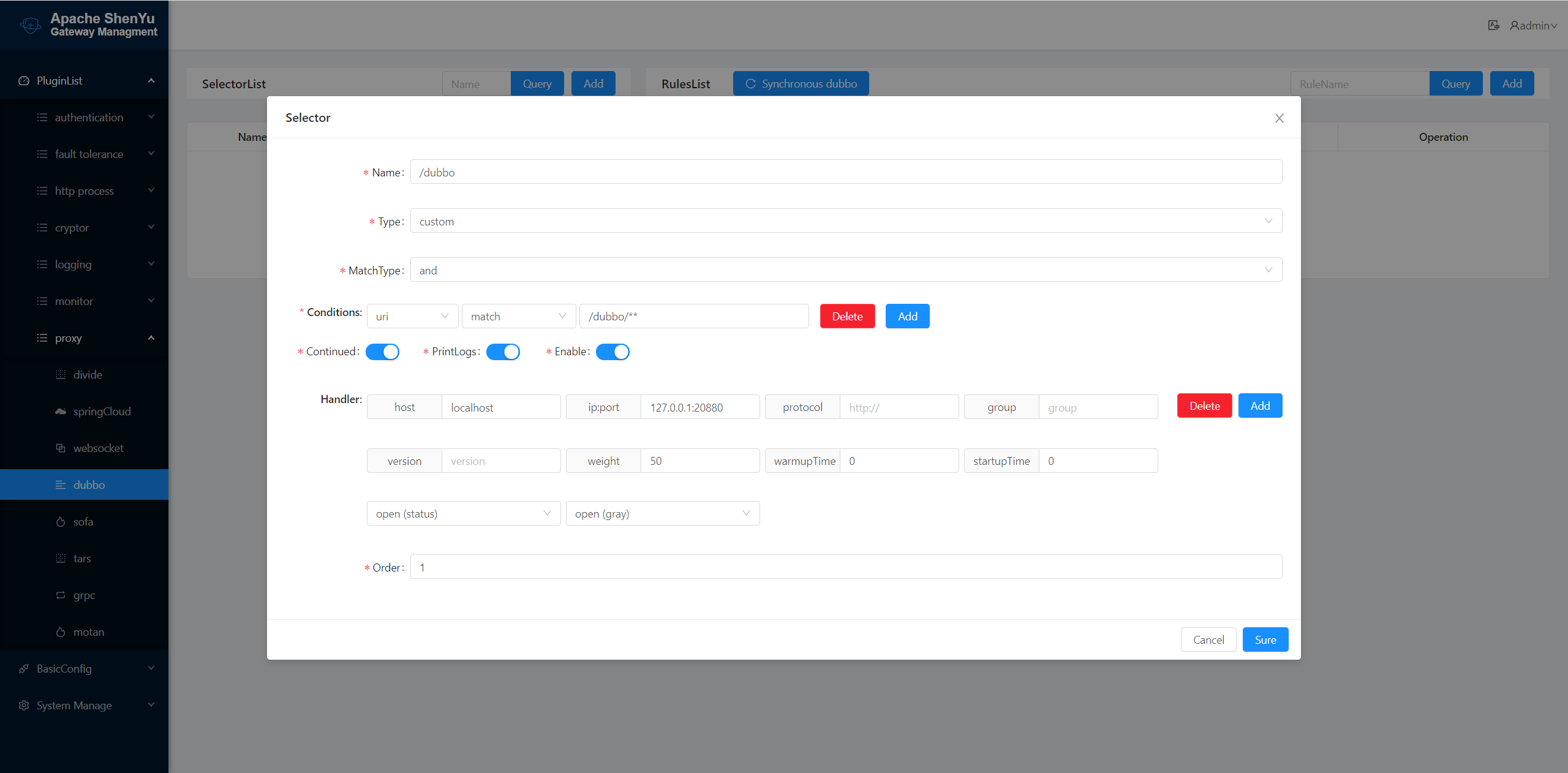The width and height of the screenshot is (1568, 773).
Task: Toggle the Continued switch off
Action: pyautogui.click(x=382, y=352)
